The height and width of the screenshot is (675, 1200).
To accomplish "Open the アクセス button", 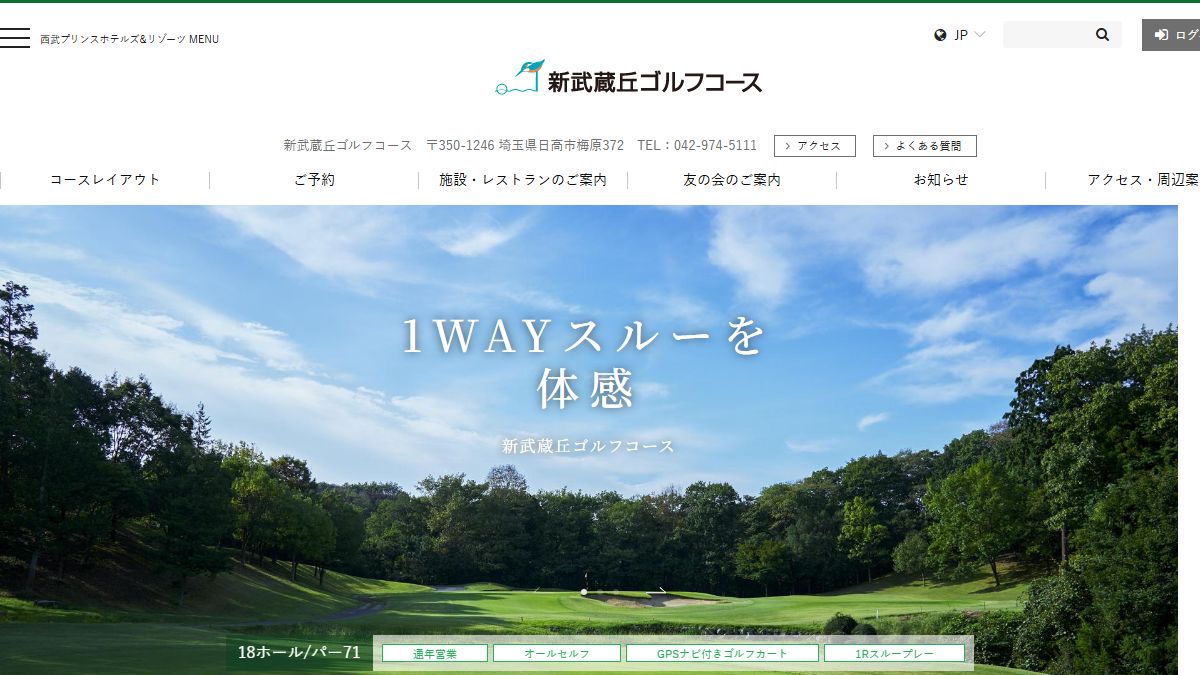I will pyautogui.click(x=815, y=146).
